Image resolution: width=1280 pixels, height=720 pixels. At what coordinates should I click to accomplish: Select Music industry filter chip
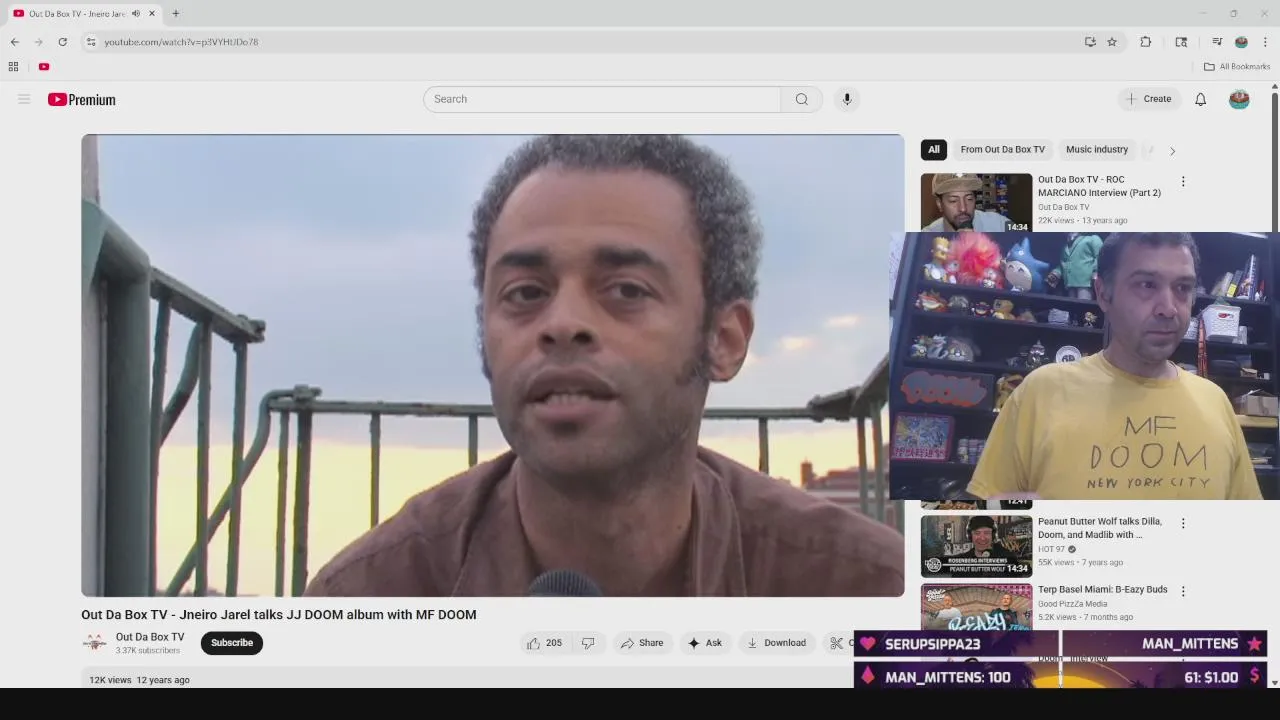click(1096, 150)
